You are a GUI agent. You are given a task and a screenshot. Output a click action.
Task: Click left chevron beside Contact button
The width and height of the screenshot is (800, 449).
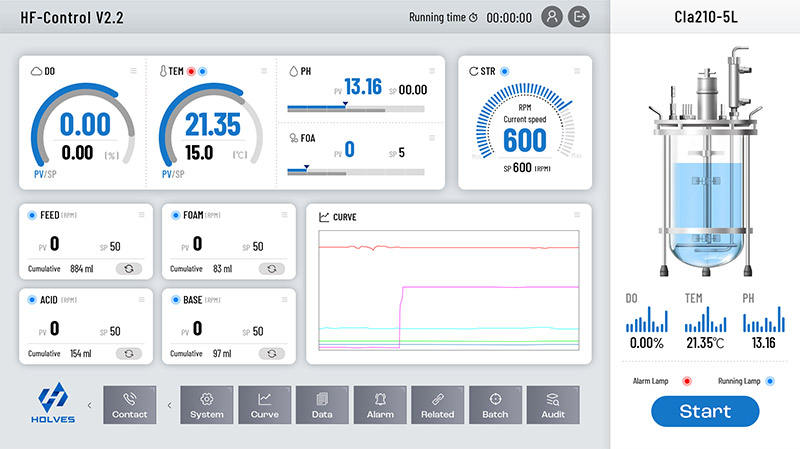(90, 405)
